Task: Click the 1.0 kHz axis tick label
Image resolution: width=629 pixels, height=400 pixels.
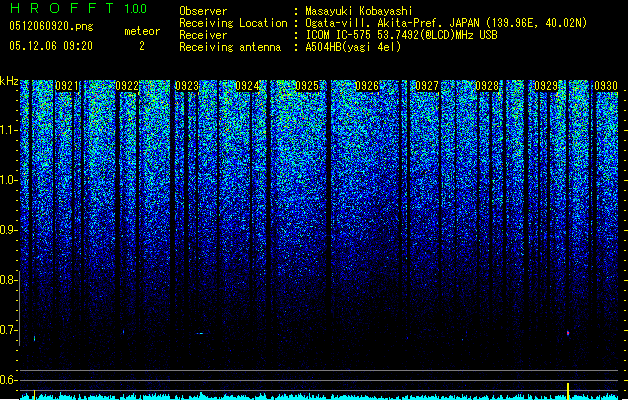Action: [x=8, y=180]
